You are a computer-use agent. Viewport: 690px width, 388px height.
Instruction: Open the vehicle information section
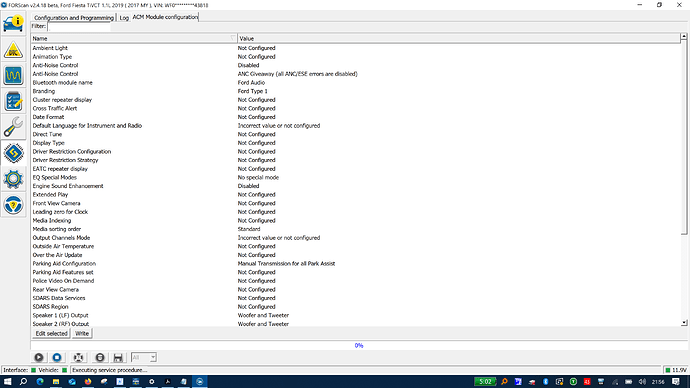[13, 23]
